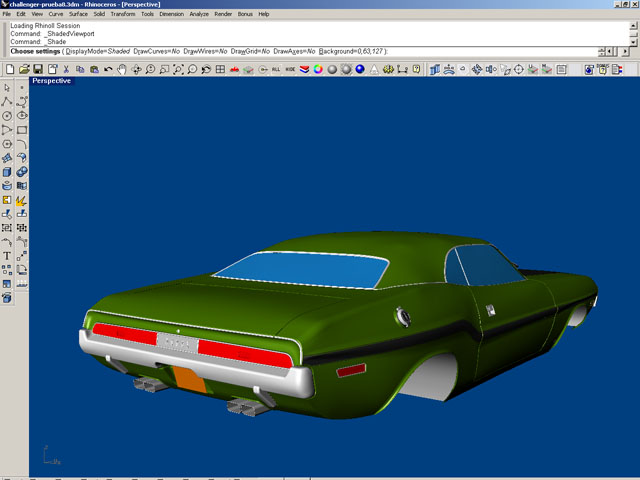This screenshot has width=640, height=480.
Task: Click the Copy icon in the toolbar
Action: [80, 69]
